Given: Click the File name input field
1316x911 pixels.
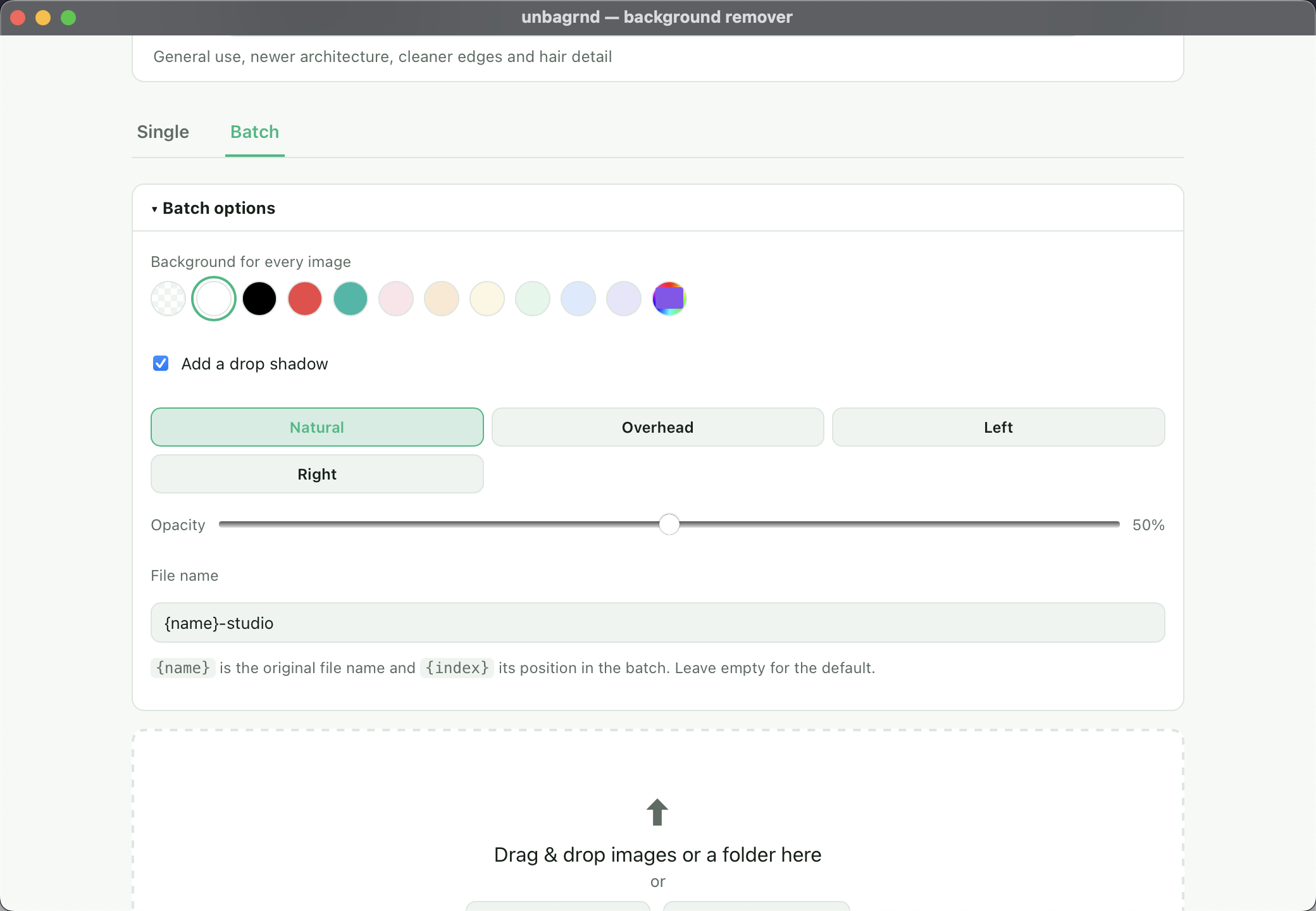Looking at the screenshot, I should point(658,623).
